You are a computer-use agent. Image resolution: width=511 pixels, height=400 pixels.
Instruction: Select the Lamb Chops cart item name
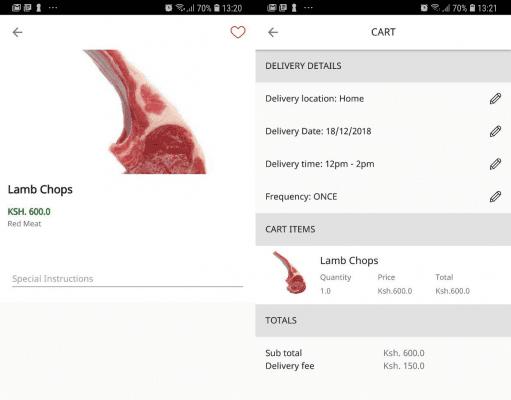(x=349, y=260)
